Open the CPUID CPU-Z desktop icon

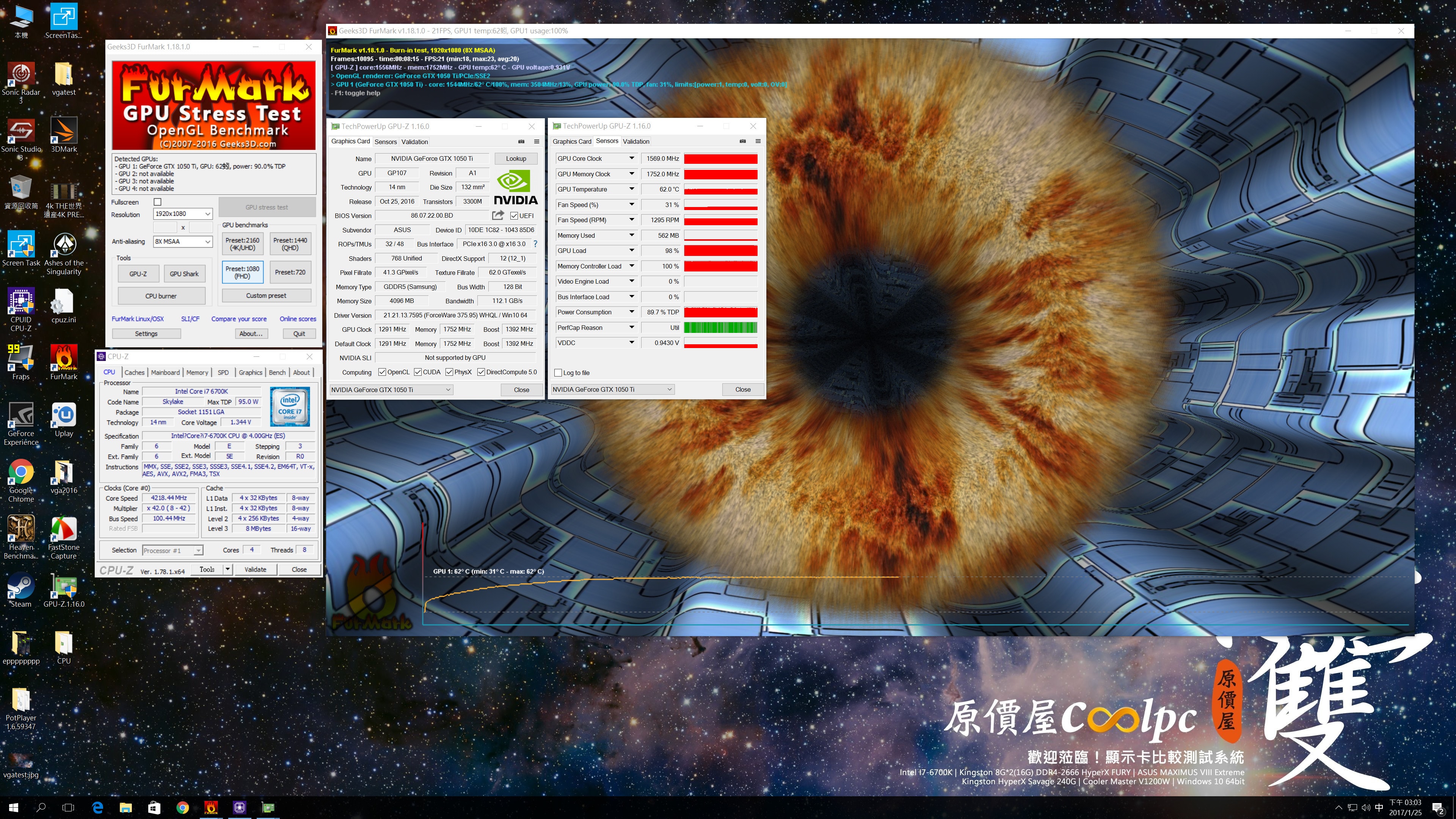[21, 310]
